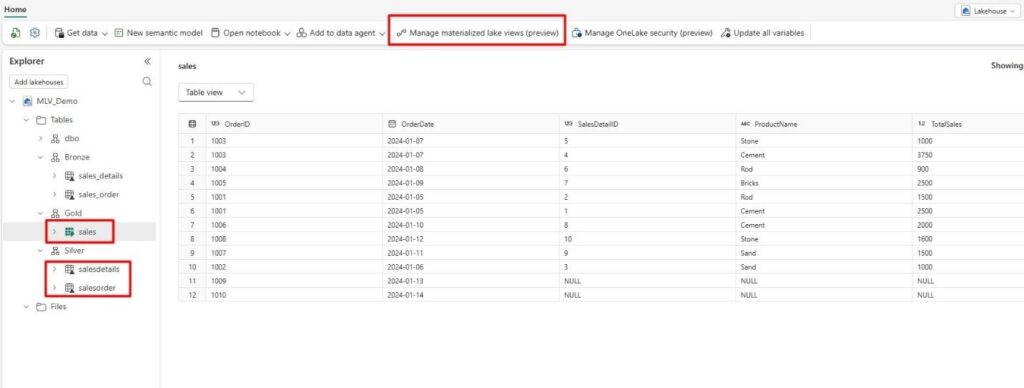Click Manage OneLake security (preview)
The height and width of the screenshot is (388, 1024).
642,33
